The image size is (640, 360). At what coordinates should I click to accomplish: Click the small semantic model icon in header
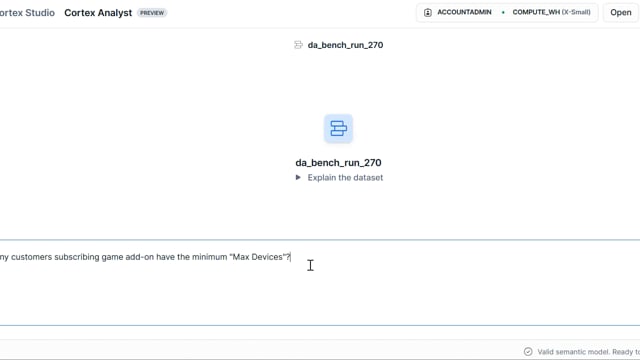tap(298, 45)
